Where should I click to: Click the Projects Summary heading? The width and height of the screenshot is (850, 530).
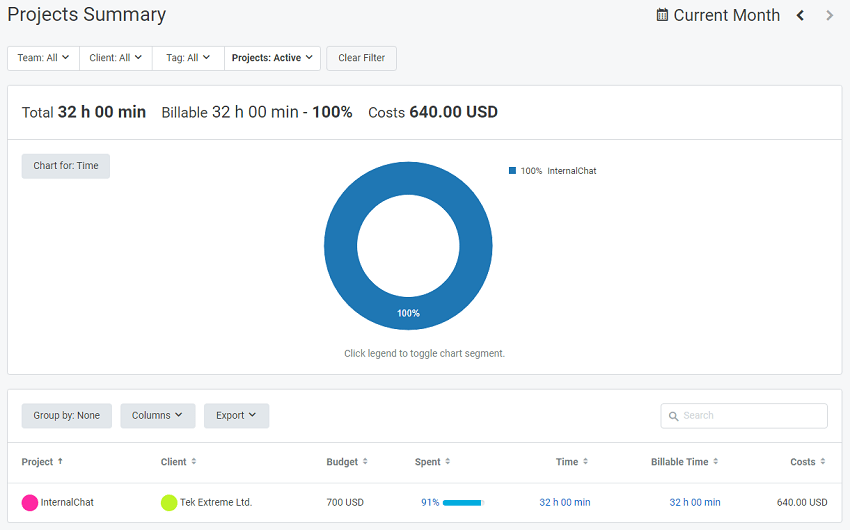pyautogui.click(x=87, y=15)
